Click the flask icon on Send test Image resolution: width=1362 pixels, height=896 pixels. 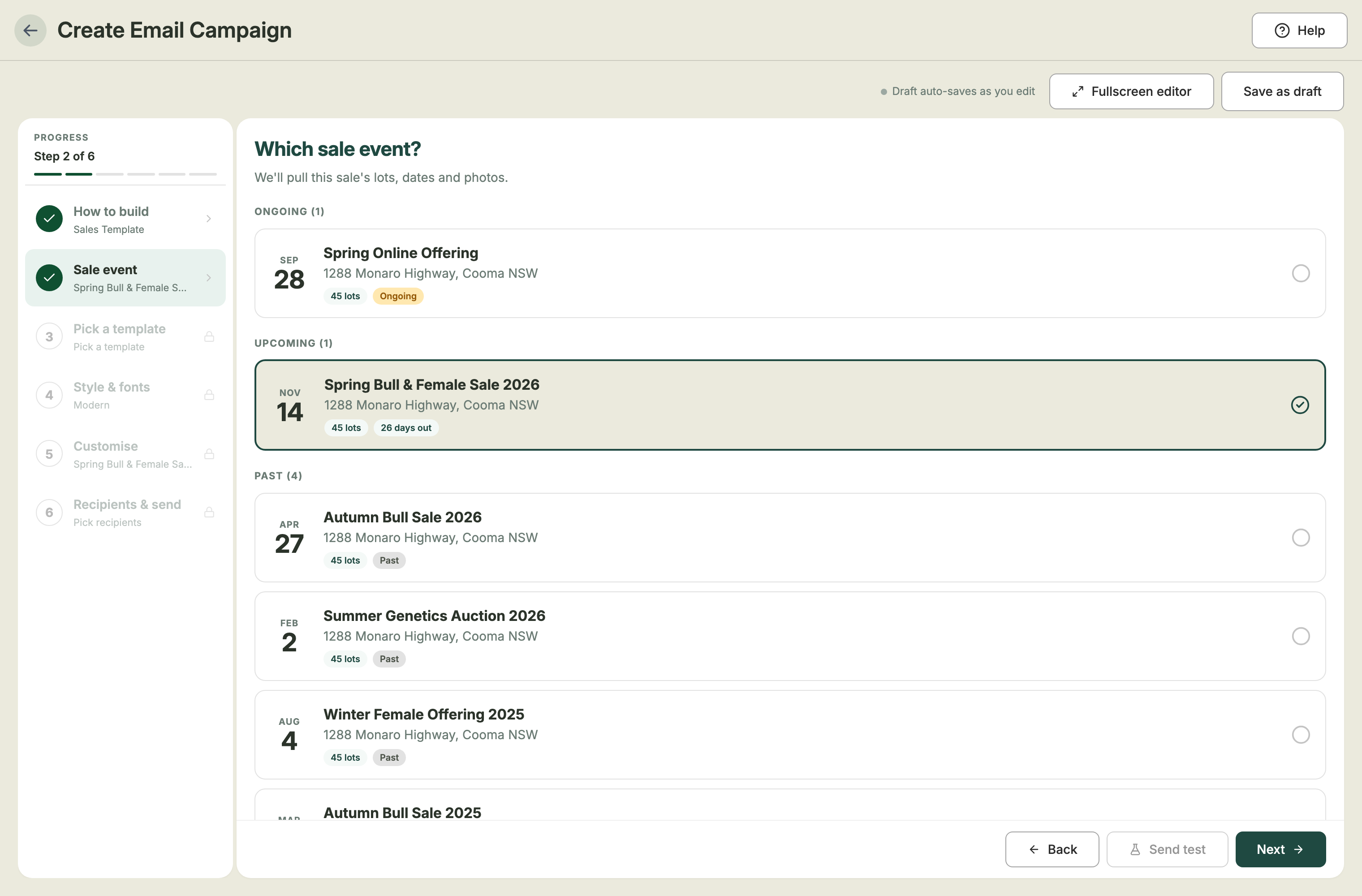click(1135, 849)
